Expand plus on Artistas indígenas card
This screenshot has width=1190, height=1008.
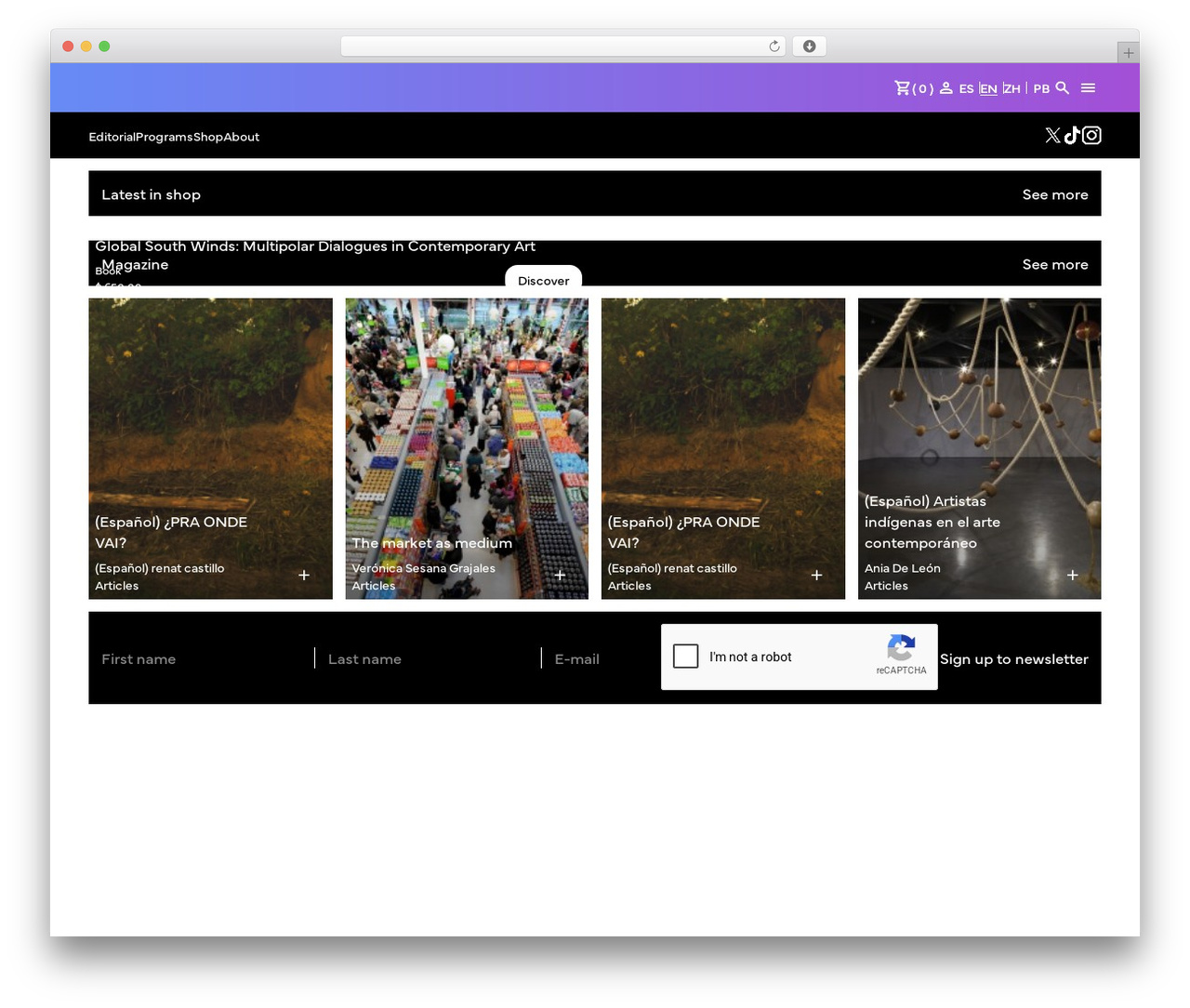click(1072, 576)
